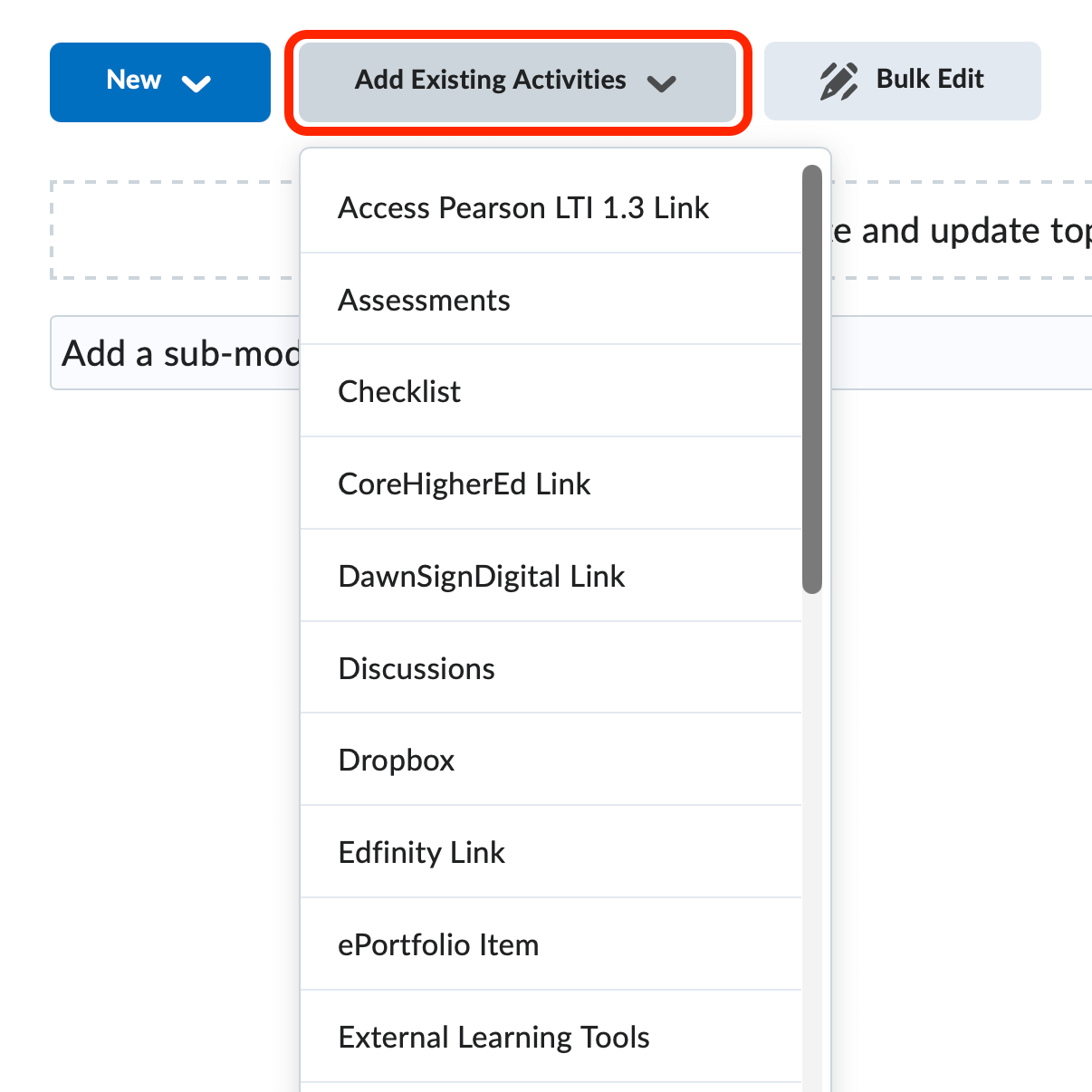Click the Bulk Edit pencil icon
The image size is (1092, 1092).
click(x=838, y=80)
